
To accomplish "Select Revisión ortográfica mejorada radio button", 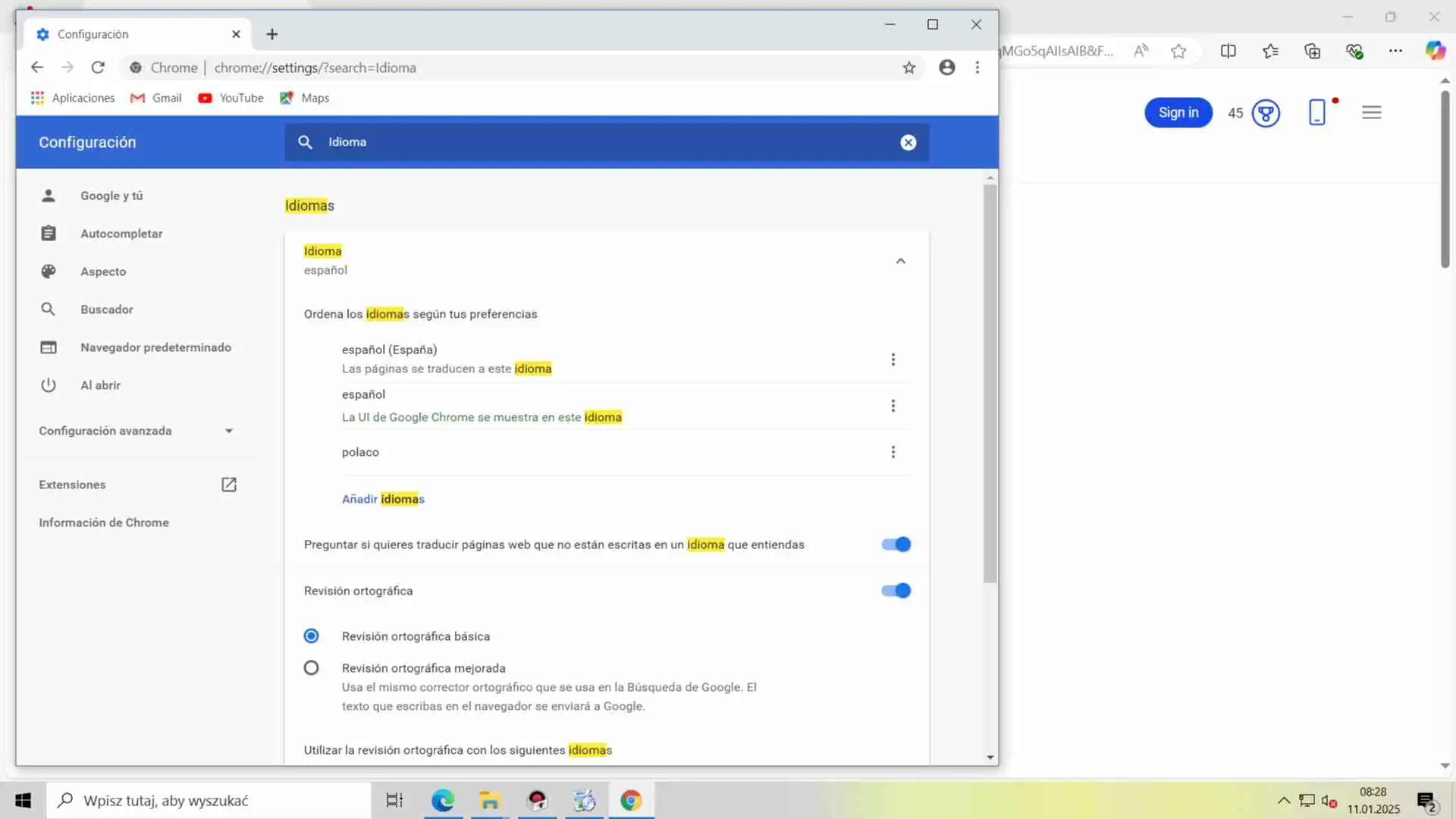I will tap(311, 668).
